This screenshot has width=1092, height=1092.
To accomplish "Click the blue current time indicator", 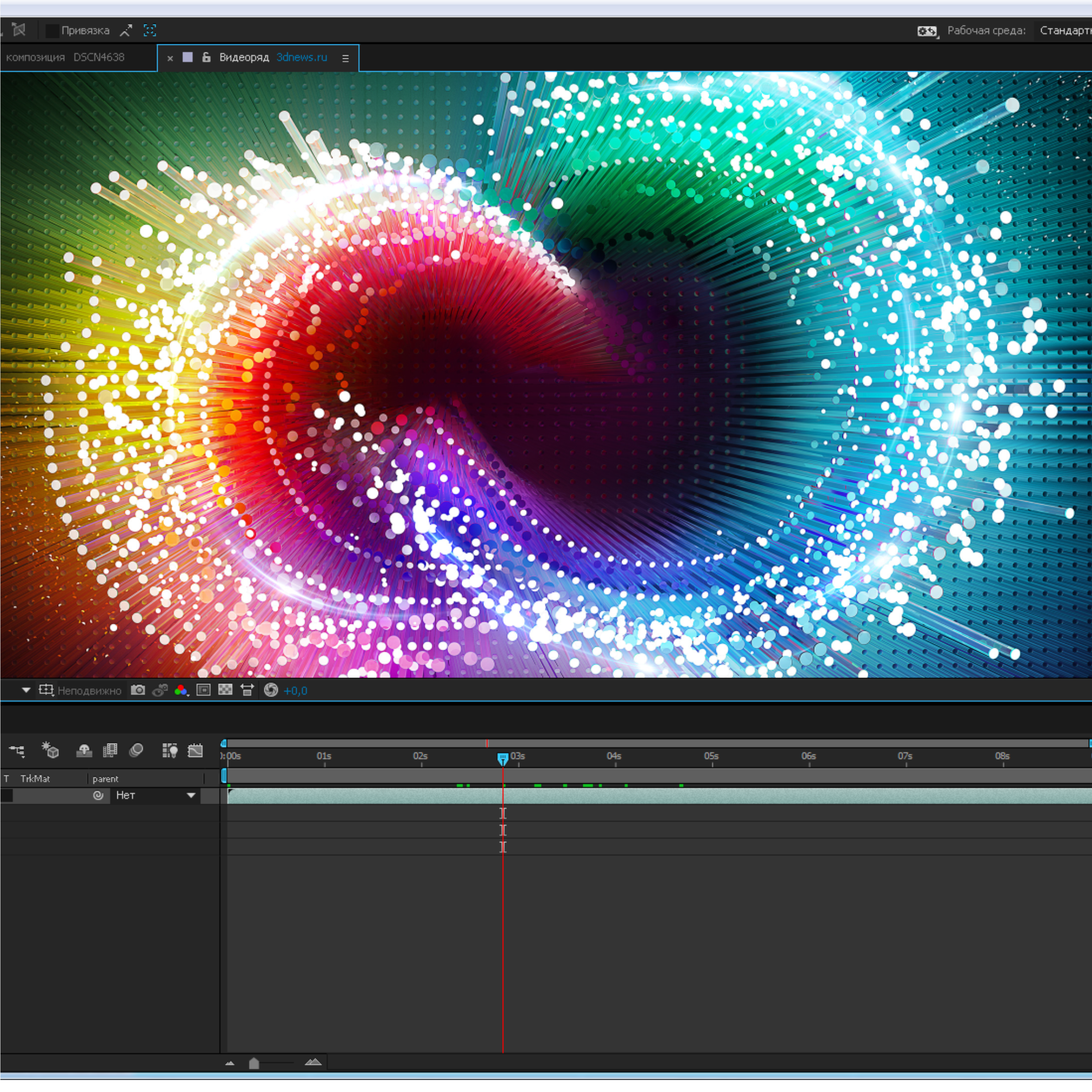I will click(x=502, y=758).
